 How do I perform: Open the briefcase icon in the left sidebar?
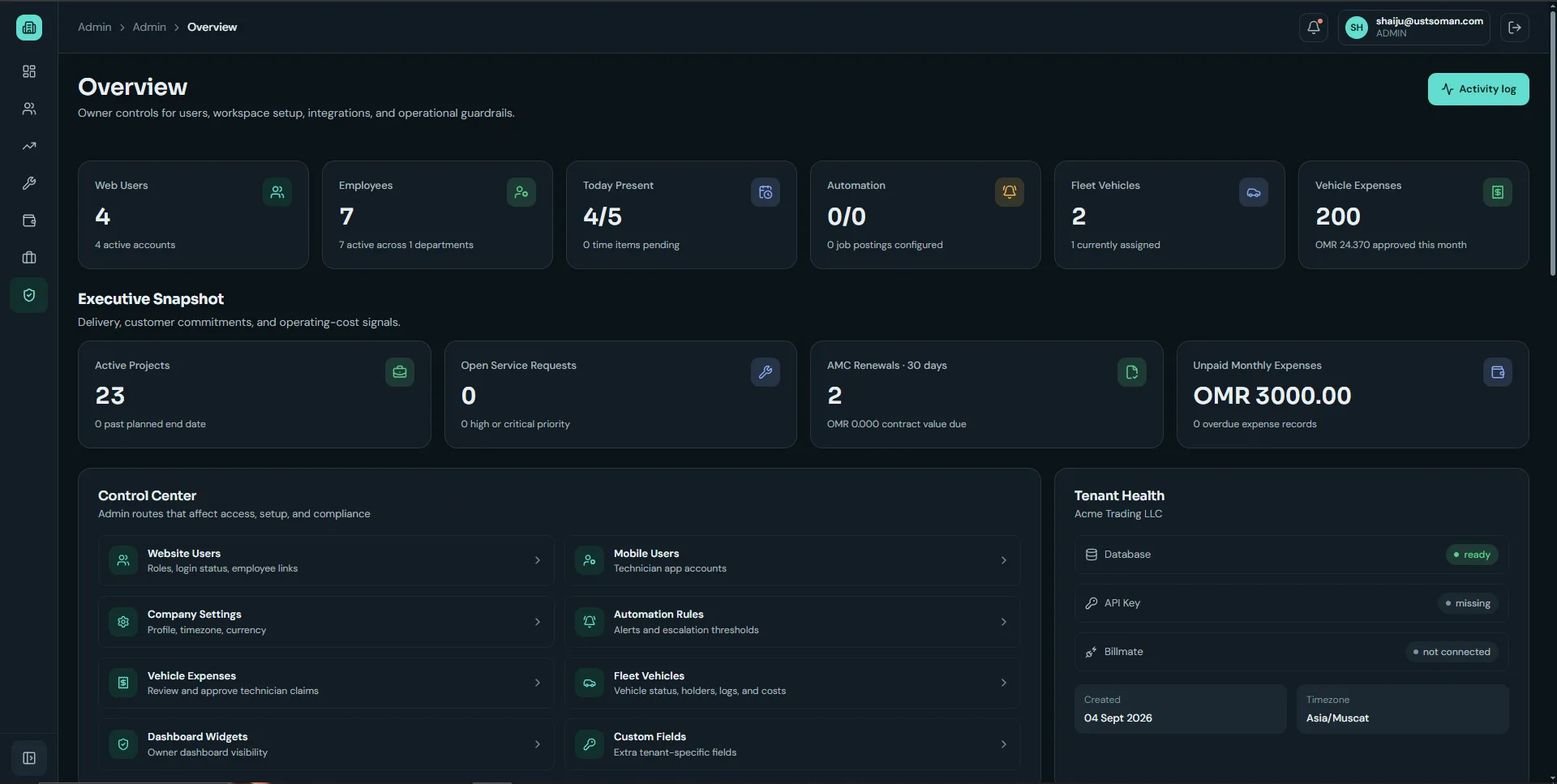click(29, 258)
